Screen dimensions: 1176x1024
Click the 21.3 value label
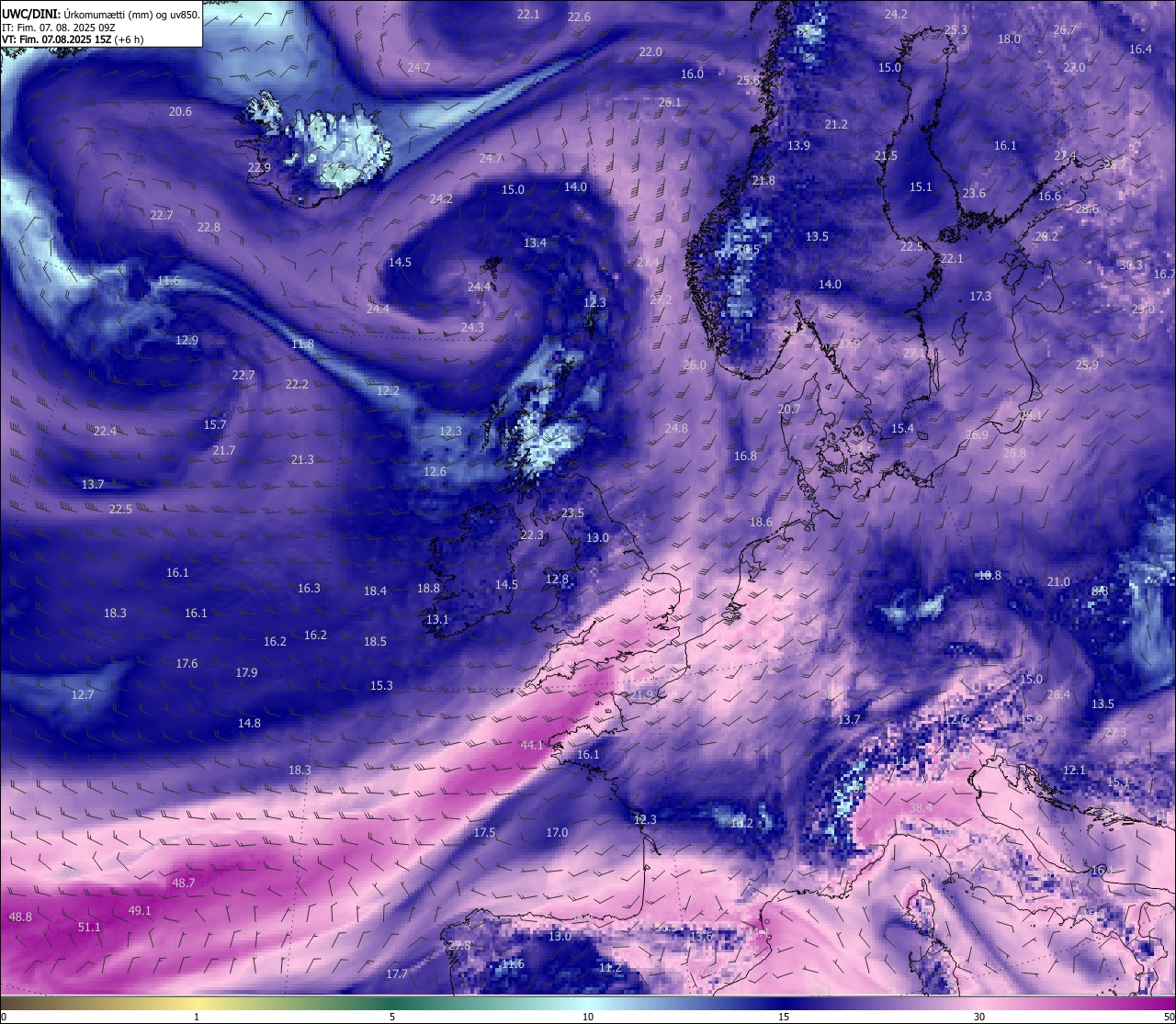coord(302,459)
